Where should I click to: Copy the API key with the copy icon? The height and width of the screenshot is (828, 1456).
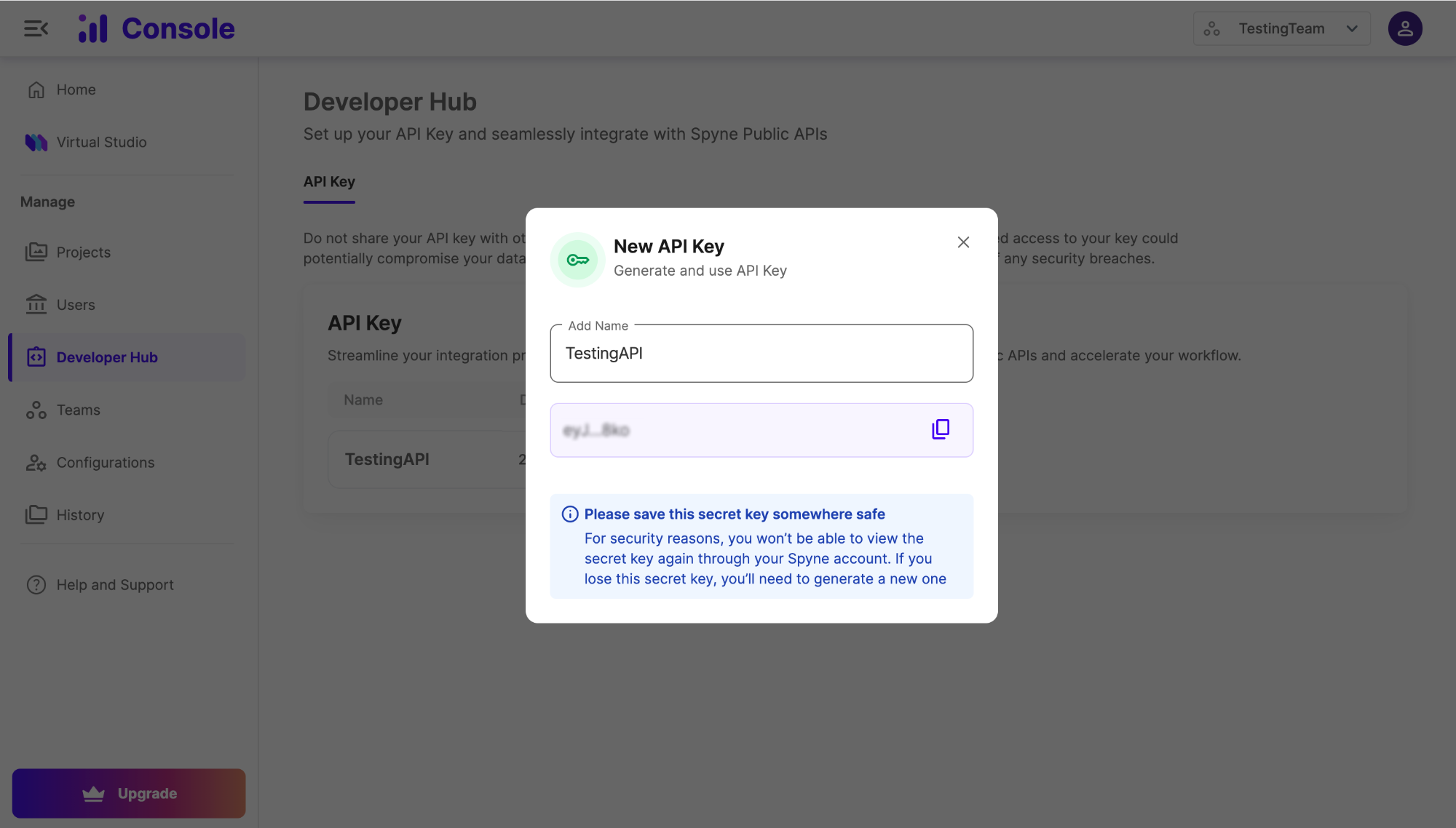(941, 429)
